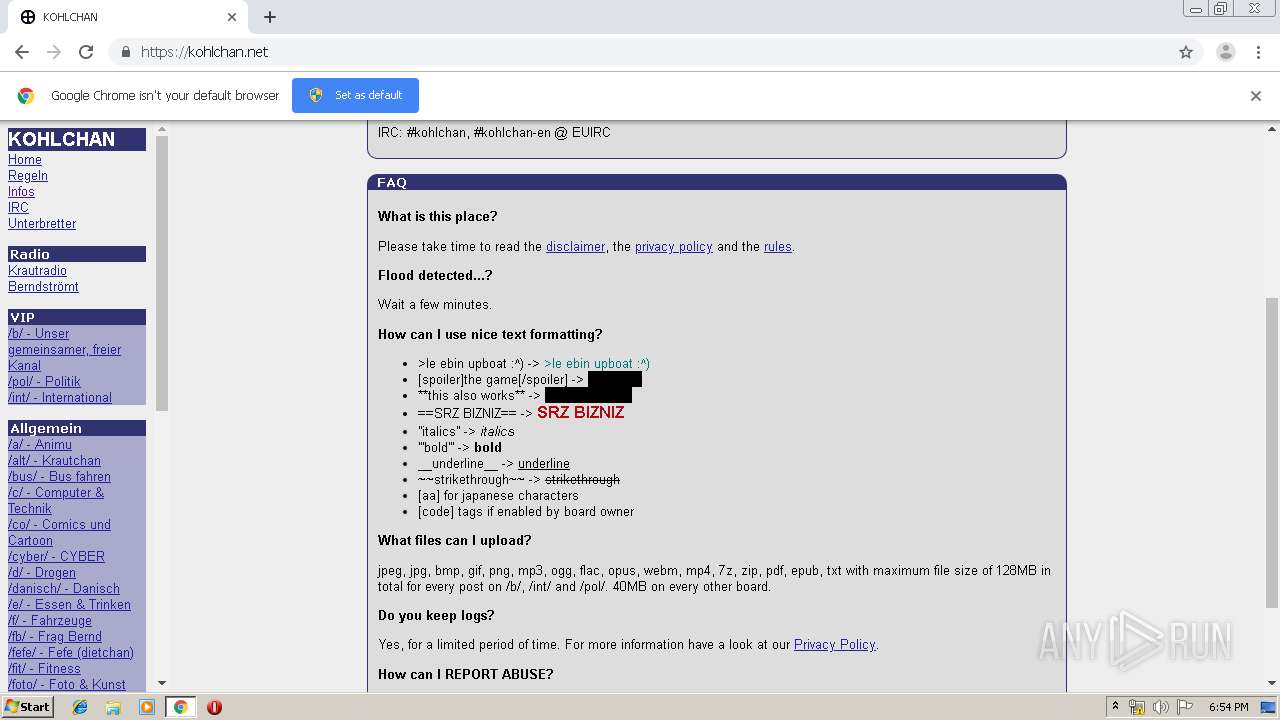This screenshot has width=1280, height=720.
Task: Launch Internet Explorer from the taskbar
Action: point(80,707)
